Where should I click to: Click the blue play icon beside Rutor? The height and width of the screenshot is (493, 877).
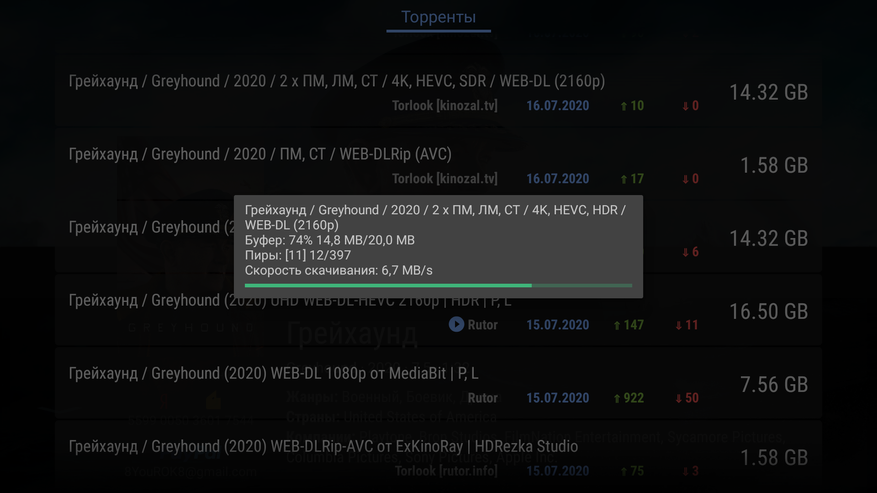456,324
